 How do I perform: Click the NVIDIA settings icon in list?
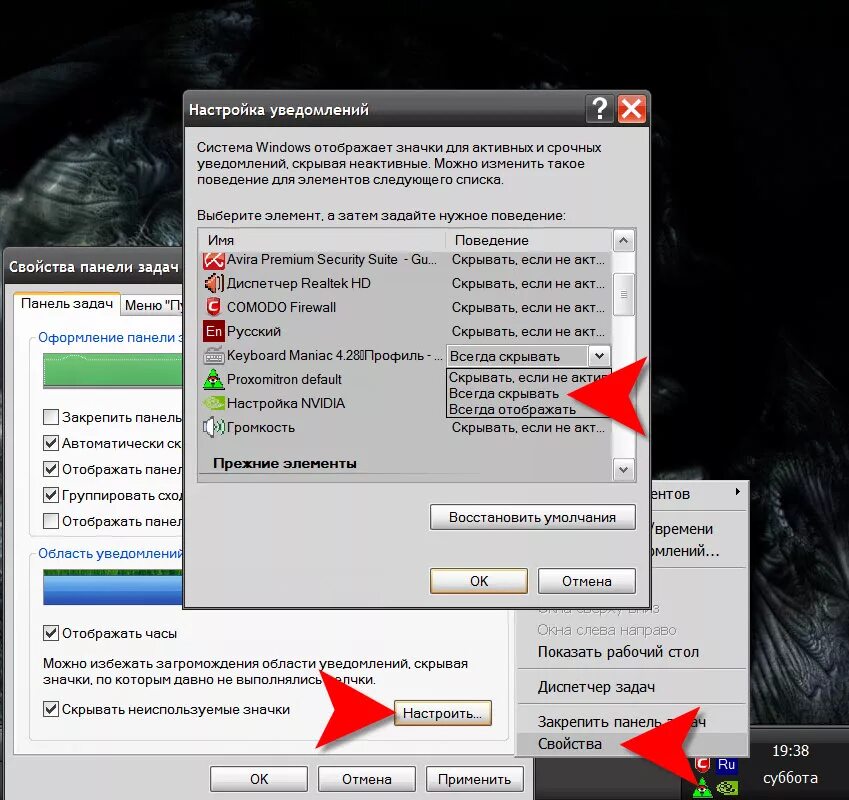click(213, 403)
